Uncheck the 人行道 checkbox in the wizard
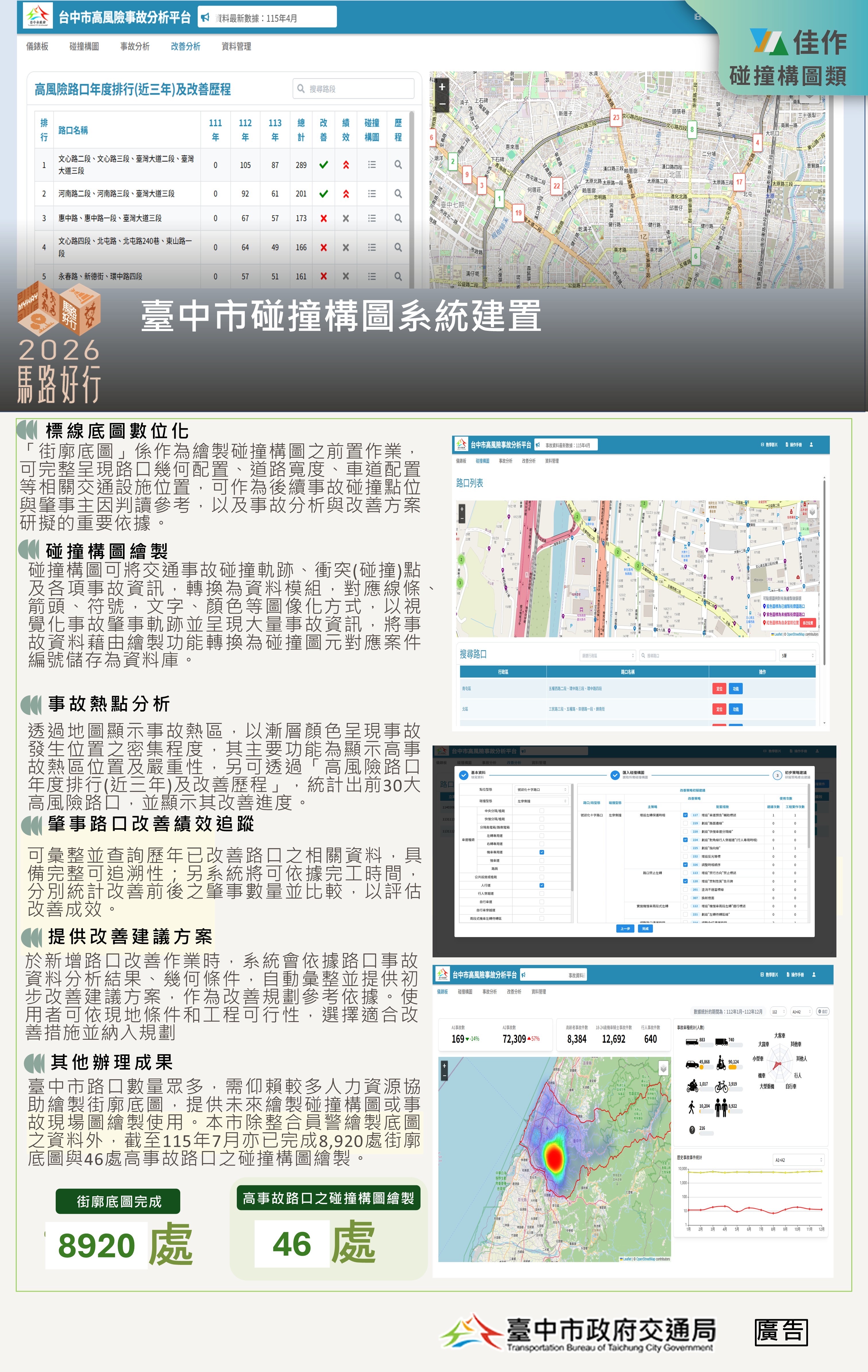 coord(542,885)
